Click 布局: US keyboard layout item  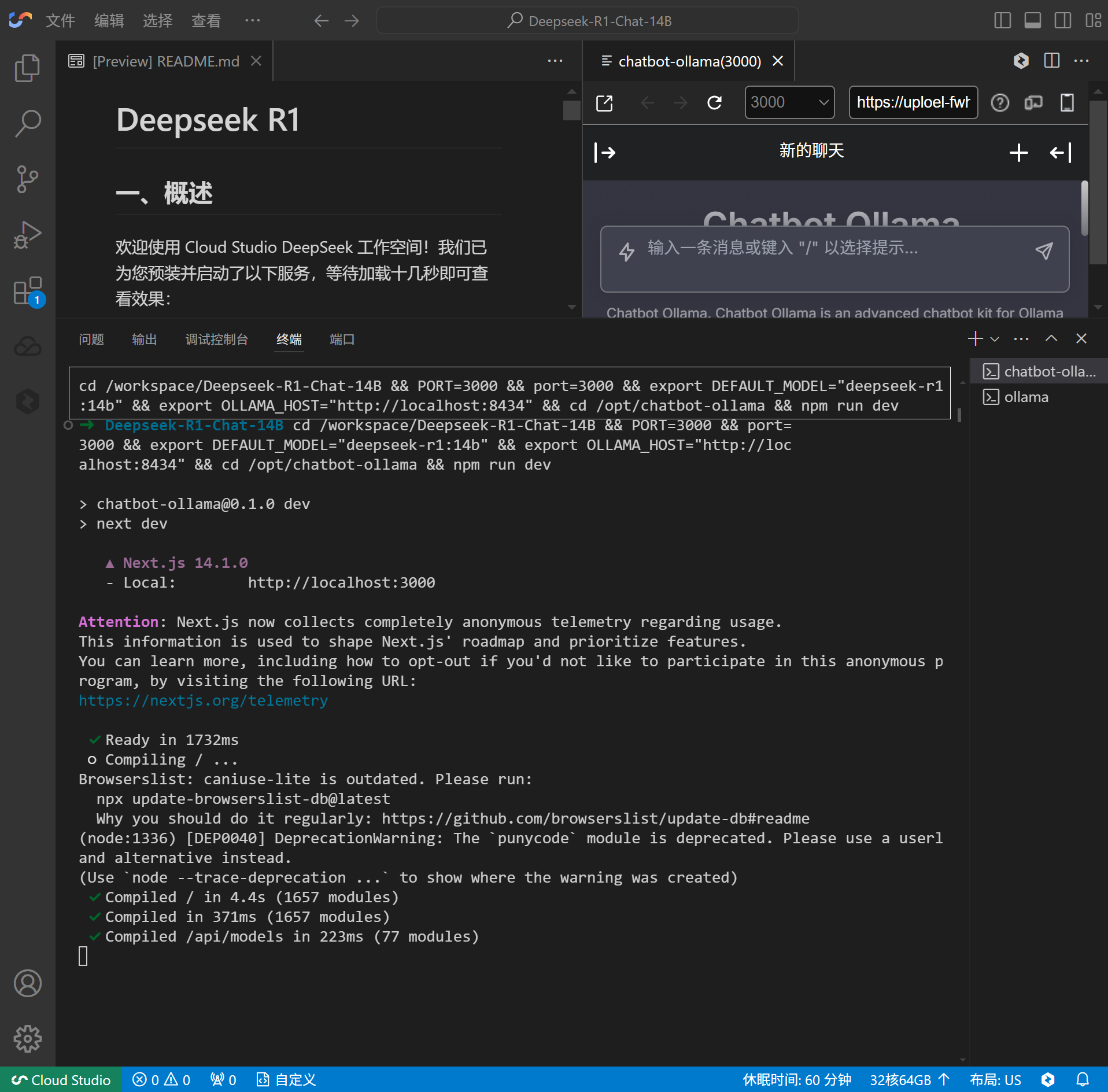(995, 1080)
